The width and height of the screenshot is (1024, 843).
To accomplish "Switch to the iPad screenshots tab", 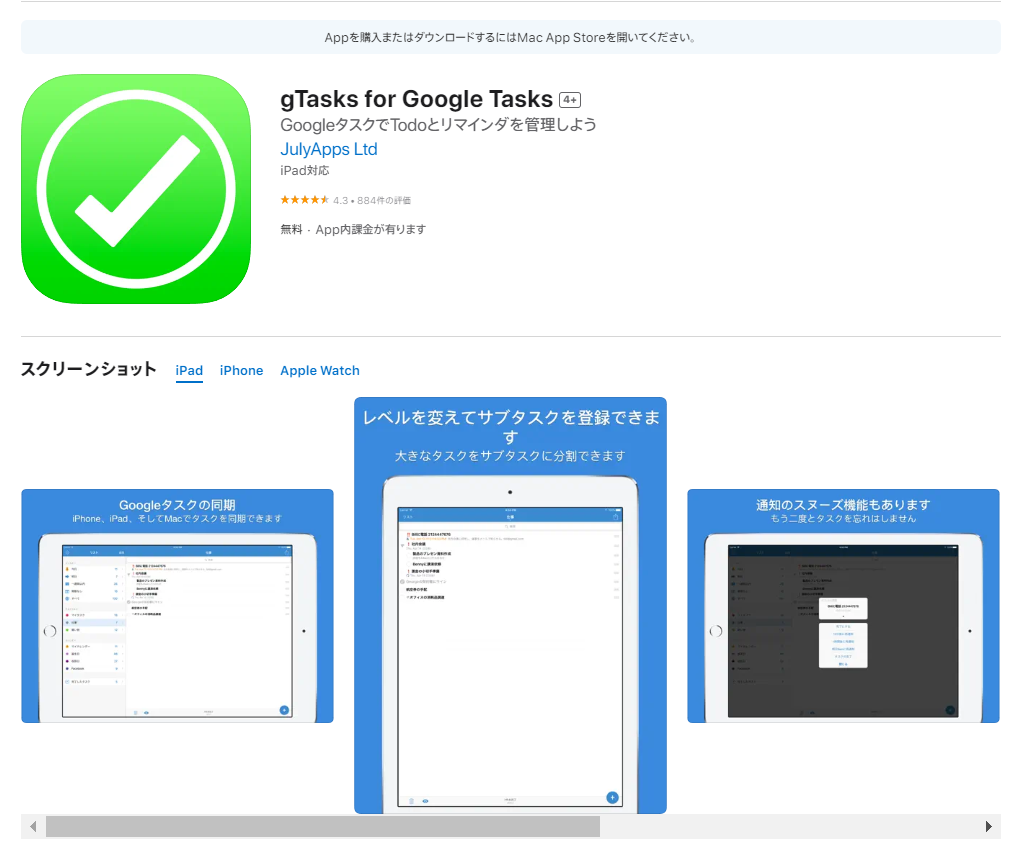I will point(189,371).
